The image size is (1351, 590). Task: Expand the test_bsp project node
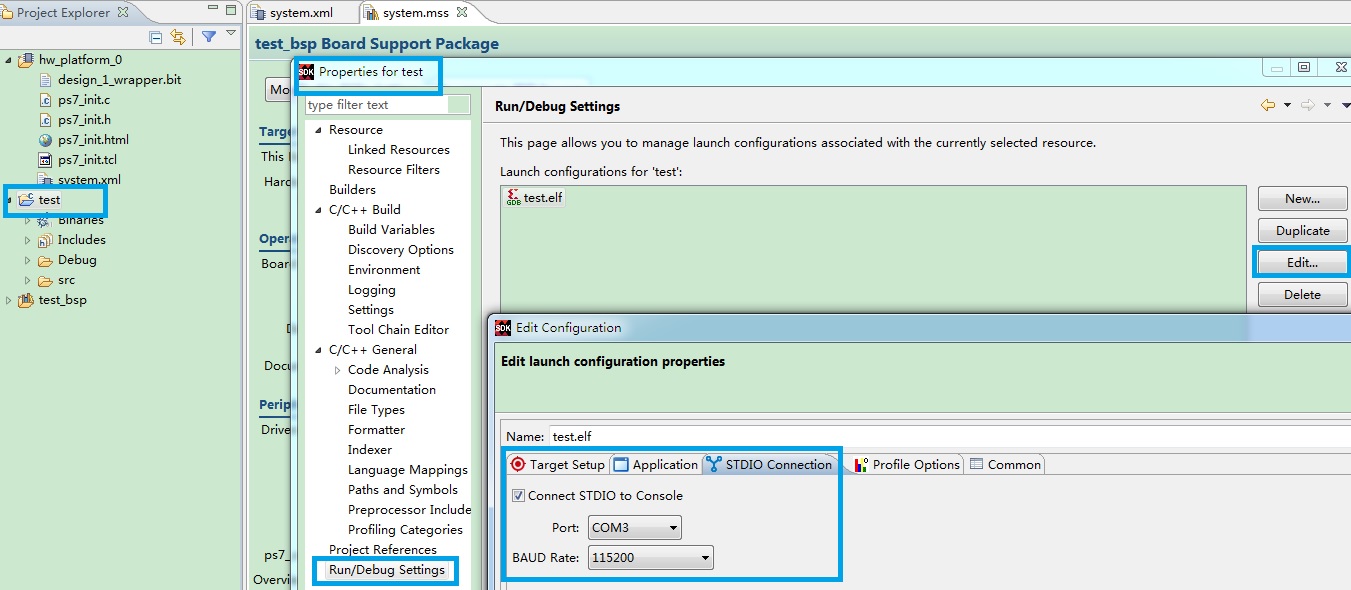[x=10, y=300]
